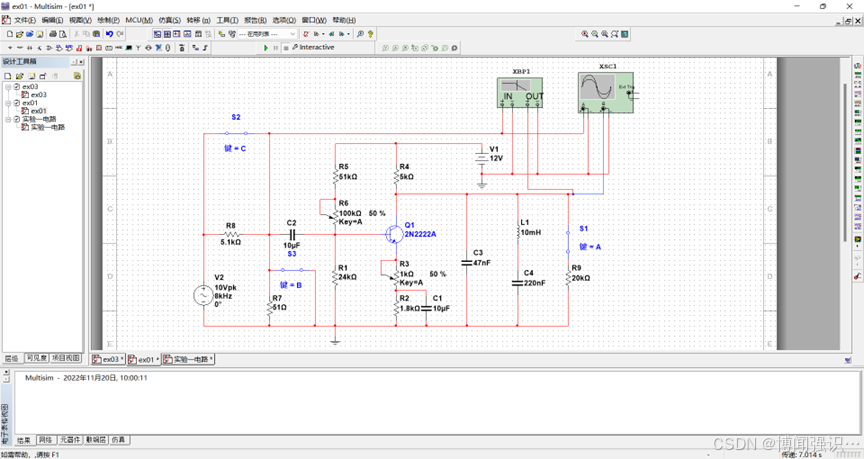
Task: Collapse the ex03 tree node
Action: (8, 87)
